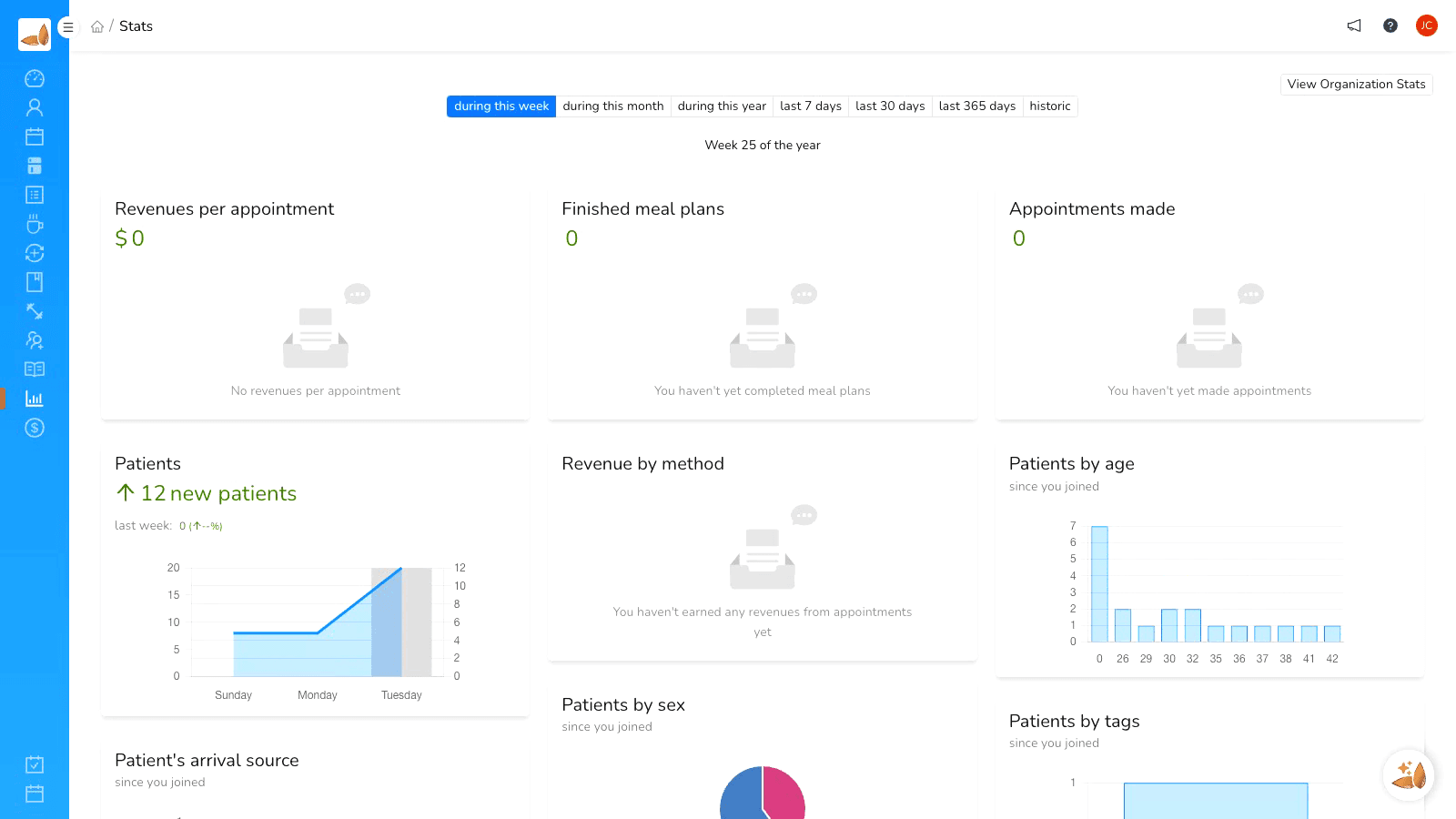Click 'Week 25 of the year' text
The image size is (1456, 819).
pyautogui.click(x=763, y=146)
